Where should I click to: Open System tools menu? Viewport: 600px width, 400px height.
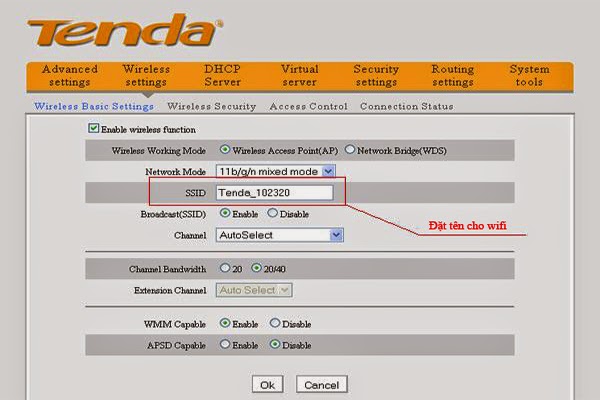click(x=529, y=75)
